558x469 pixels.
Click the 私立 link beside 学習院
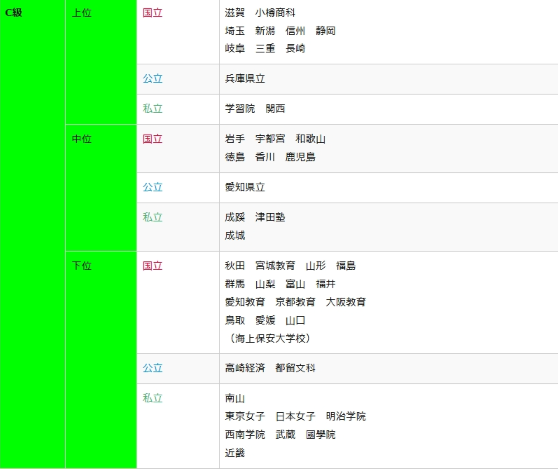click(x=153, y=109)
